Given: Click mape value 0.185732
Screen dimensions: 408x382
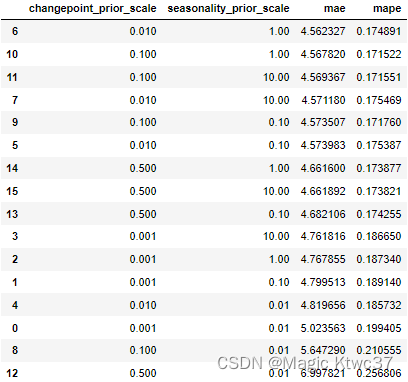Looking at the screenshot, I should coord(379,305).
